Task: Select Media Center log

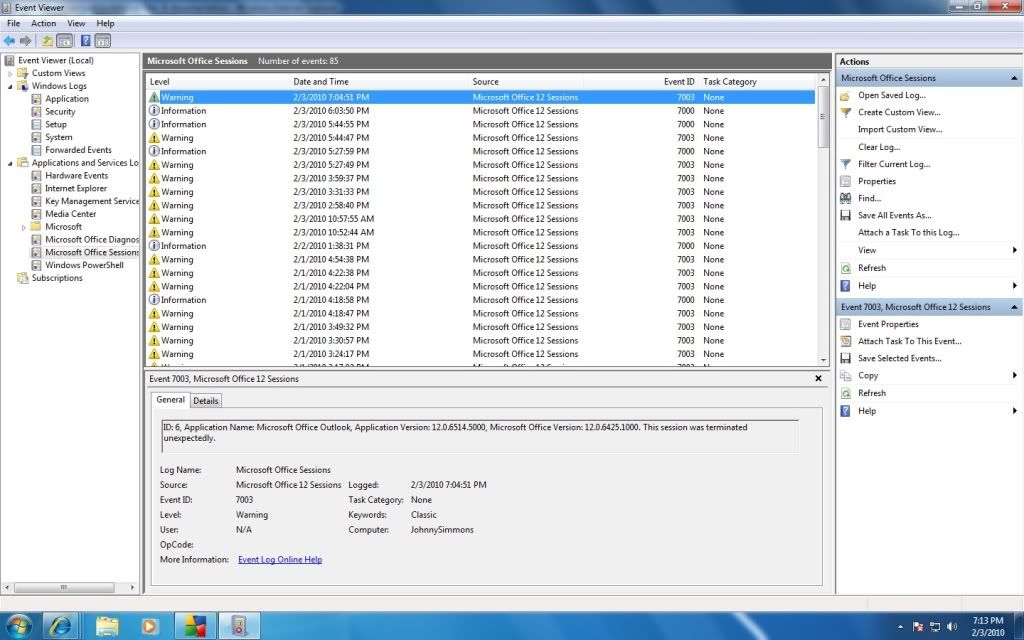Action: click(71, 214)
